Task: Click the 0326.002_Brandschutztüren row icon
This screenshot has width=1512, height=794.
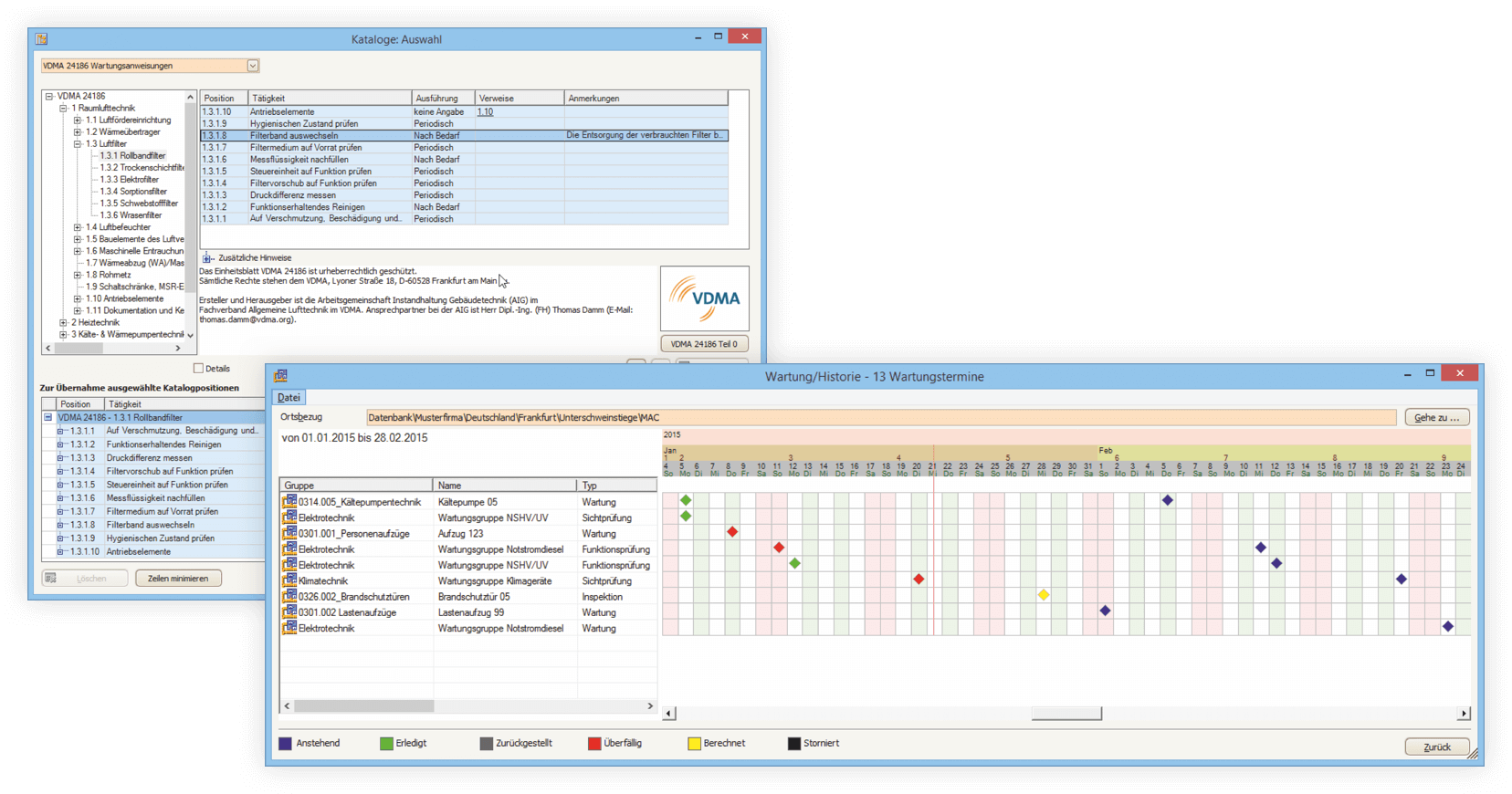Action: (x=289, y=596)
